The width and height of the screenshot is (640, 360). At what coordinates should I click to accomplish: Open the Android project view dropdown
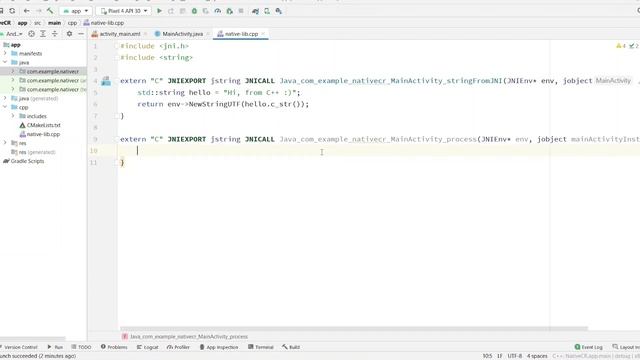(13, 34)
